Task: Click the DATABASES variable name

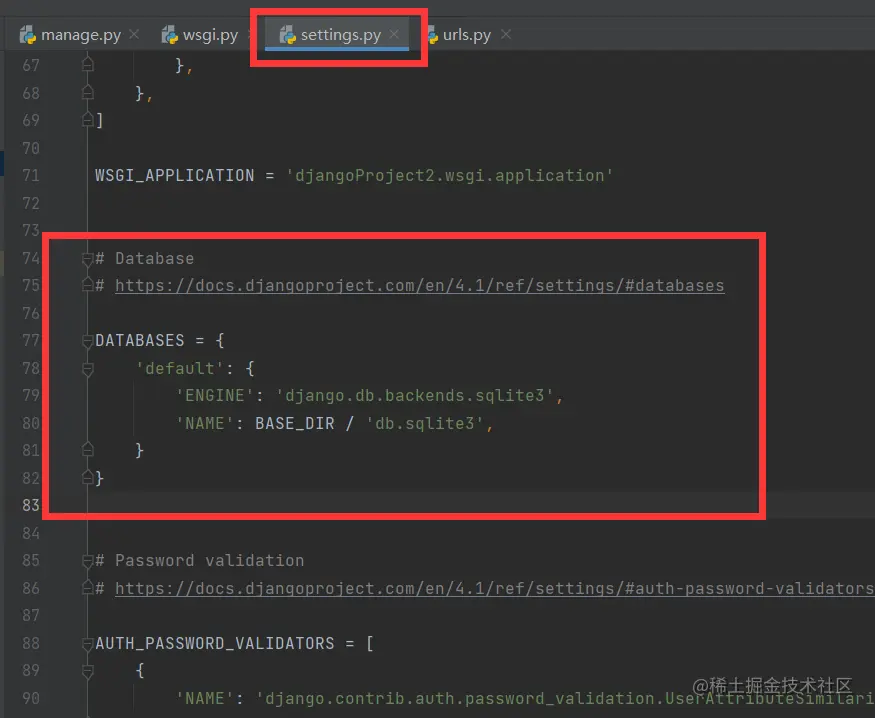Action: 140,340
